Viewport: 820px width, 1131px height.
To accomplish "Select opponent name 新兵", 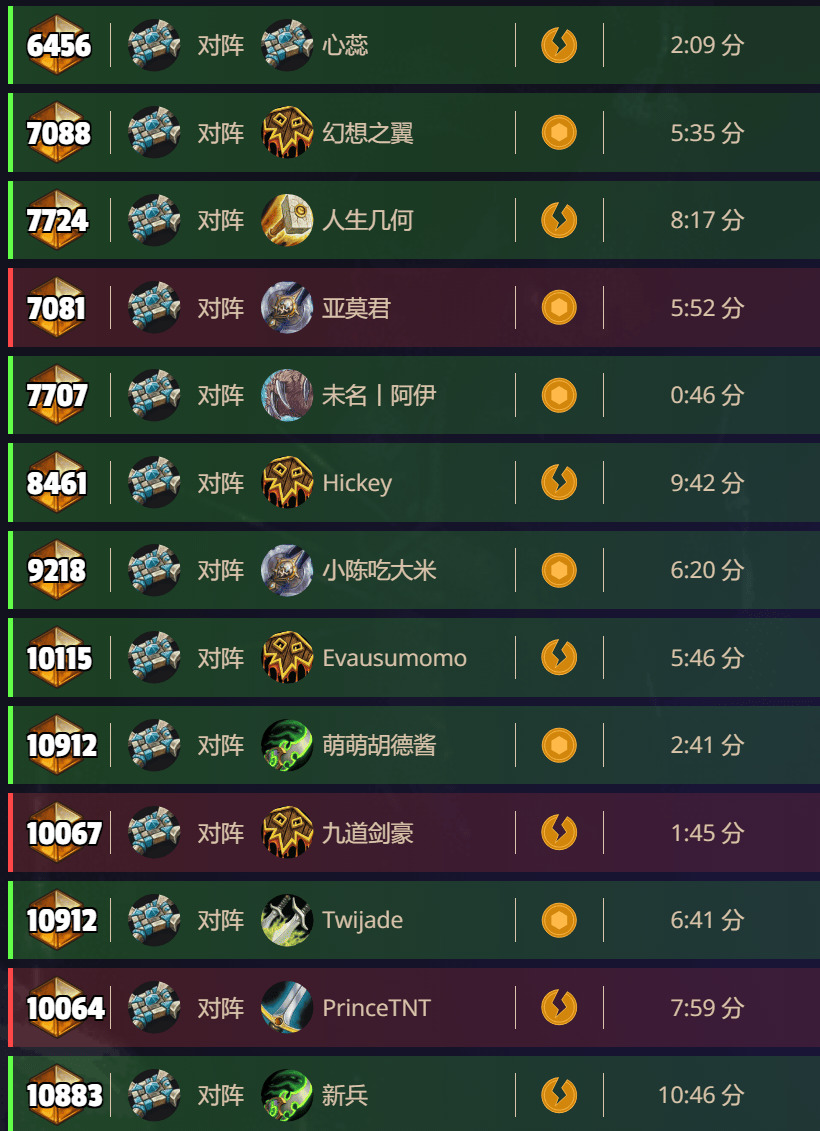I will coord(345,1096).
